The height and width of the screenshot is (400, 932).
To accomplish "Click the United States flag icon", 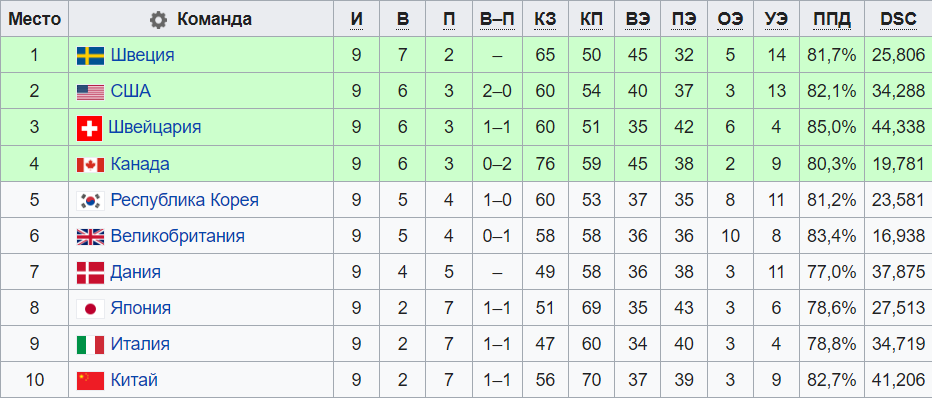I will click(x=91, y=92).
